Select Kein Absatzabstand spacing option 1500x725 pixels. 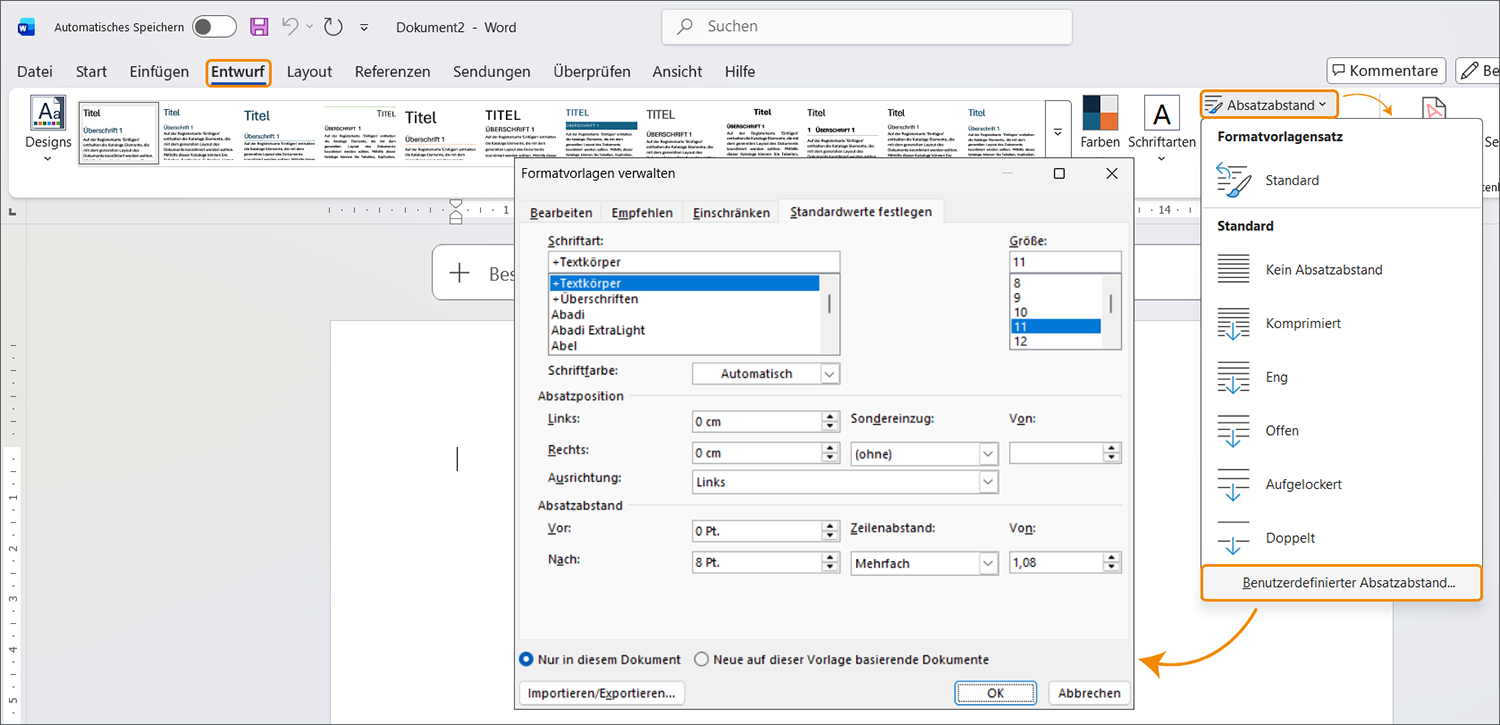(1340, 270)
